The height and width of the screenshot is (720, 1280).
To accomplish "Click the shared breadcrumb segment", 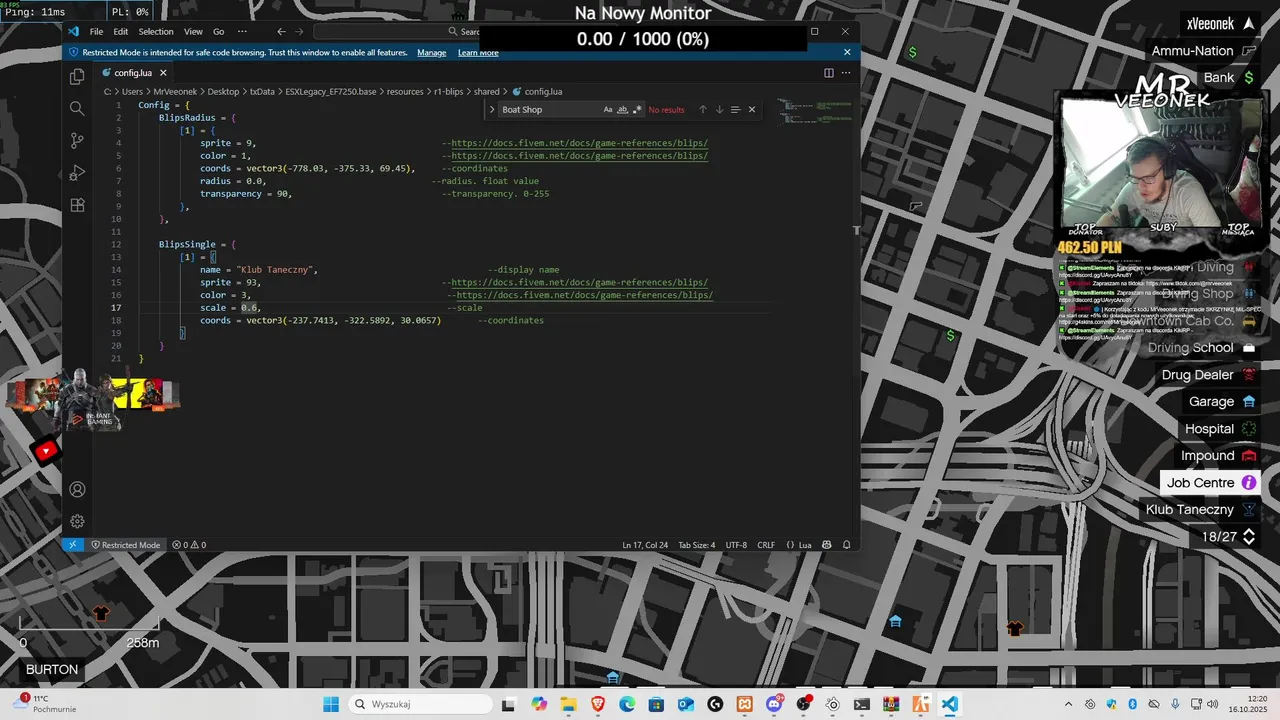I will (x=487, y=91).
